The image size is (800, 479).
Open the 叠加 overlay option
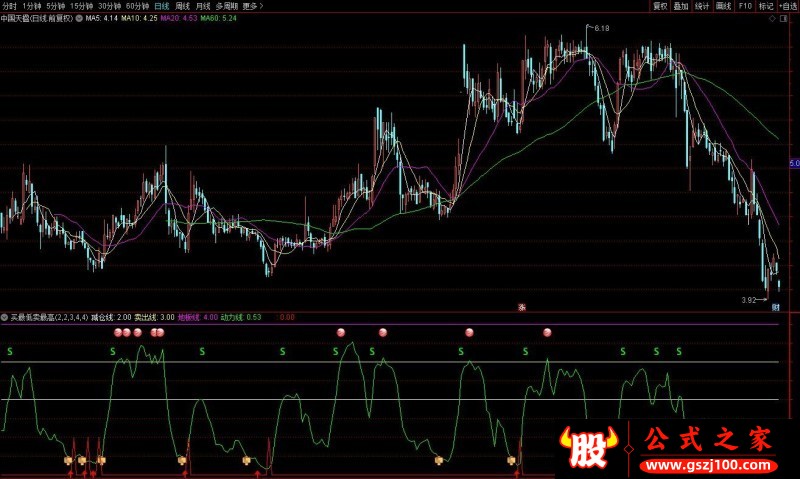(x=680, y=6)
